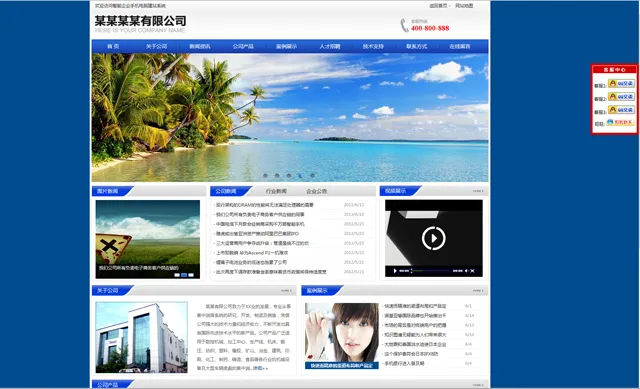Open first news headline mentioning DRAM

(x=264, y=205)
